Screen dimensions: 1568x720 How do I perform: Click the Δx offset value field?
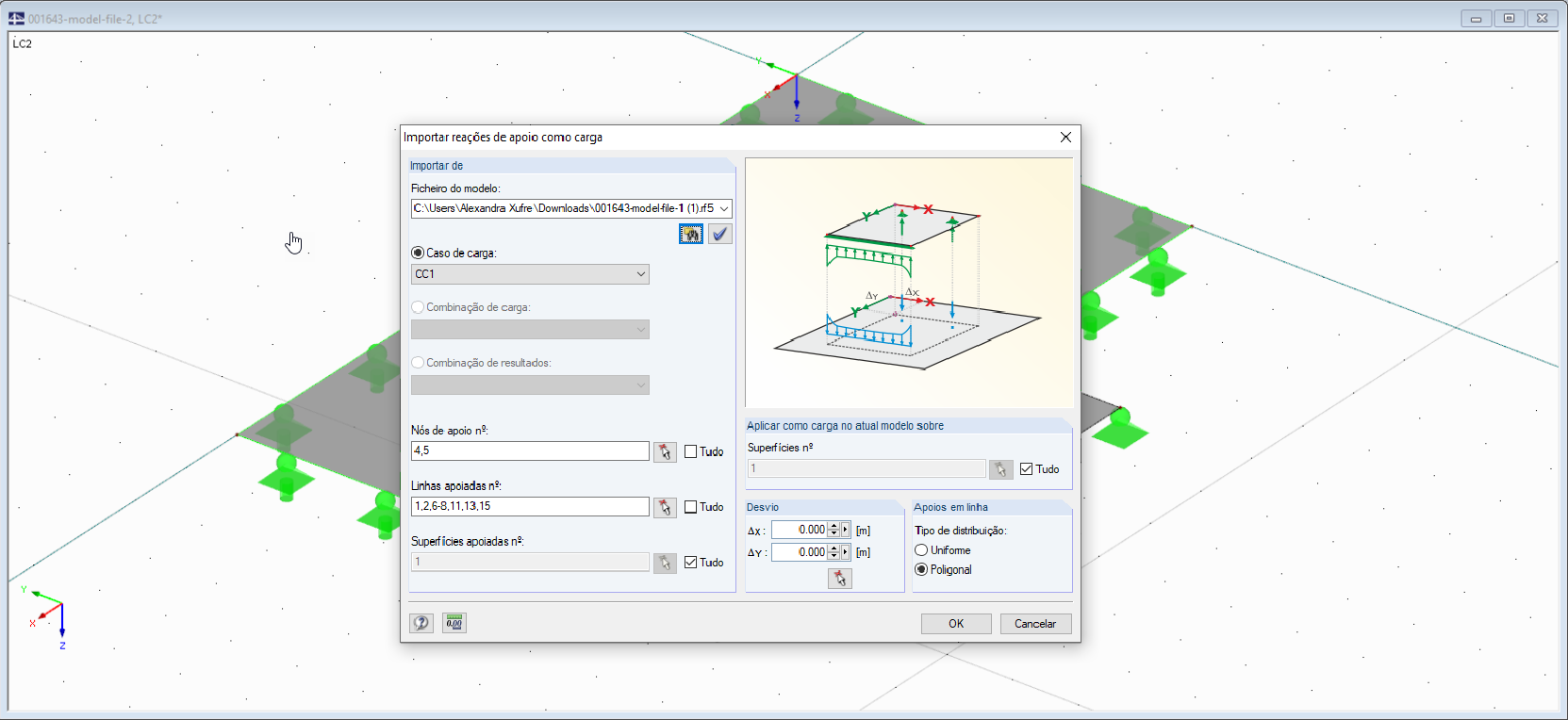800,530
